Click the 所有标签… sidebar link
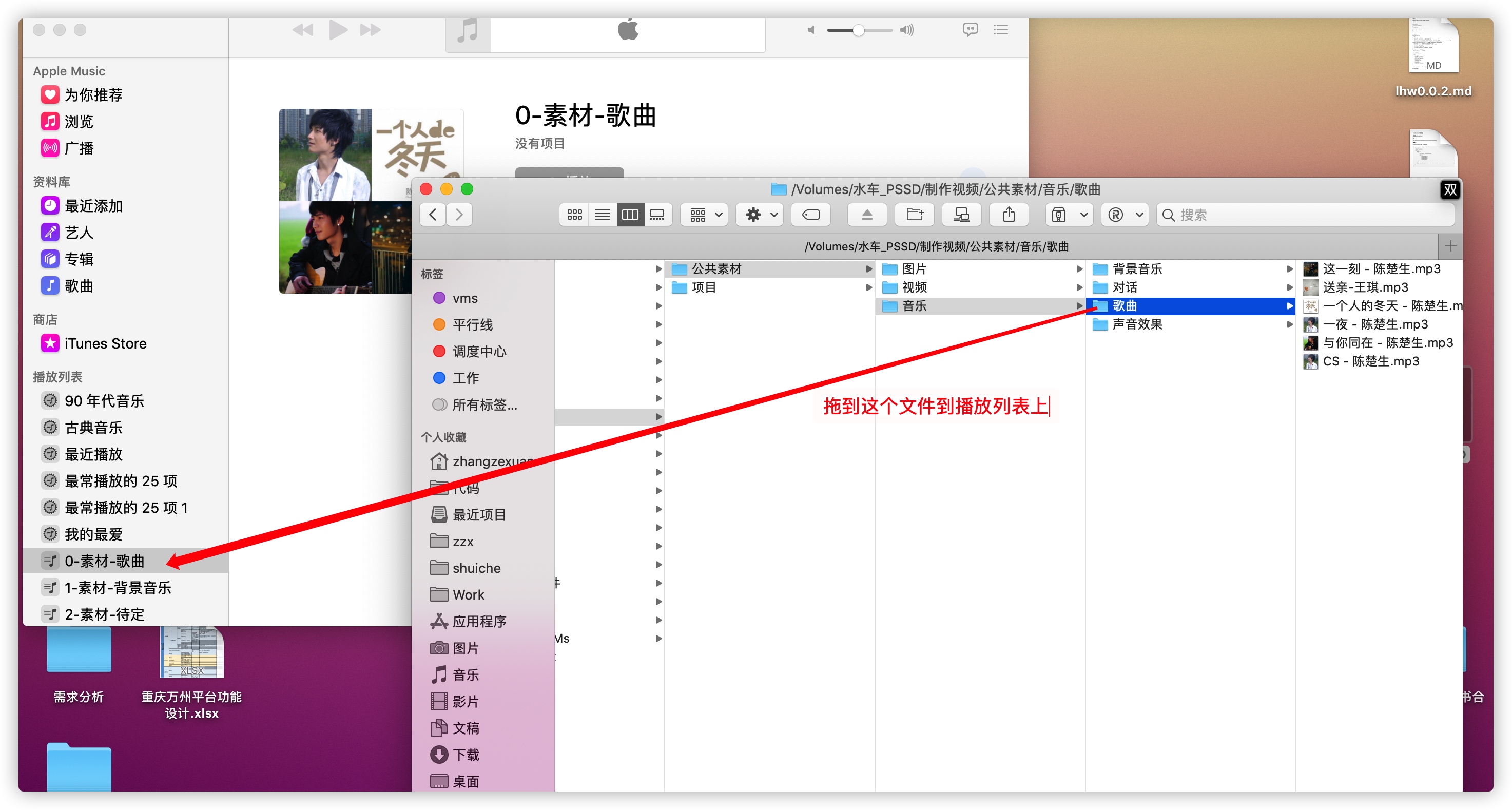1512x810 pixels. (484, 405)
